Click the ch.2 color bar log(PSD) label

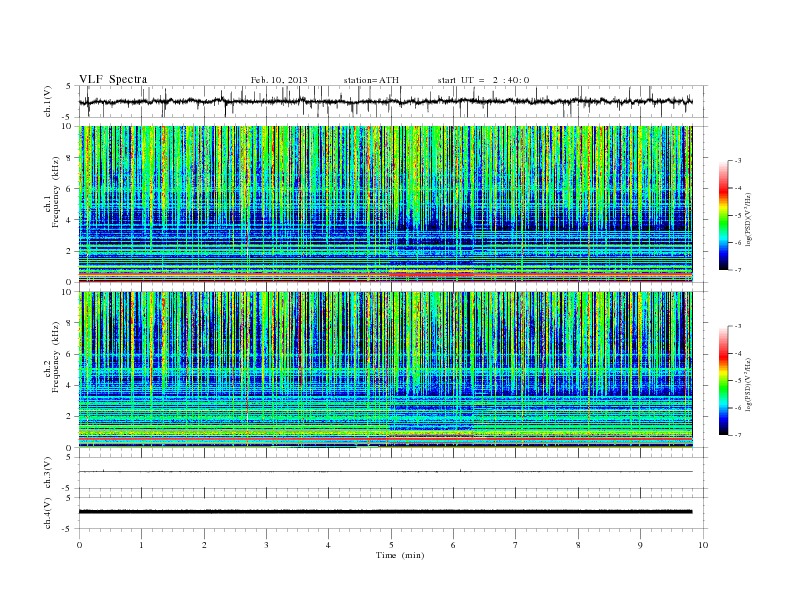(748, 384)
